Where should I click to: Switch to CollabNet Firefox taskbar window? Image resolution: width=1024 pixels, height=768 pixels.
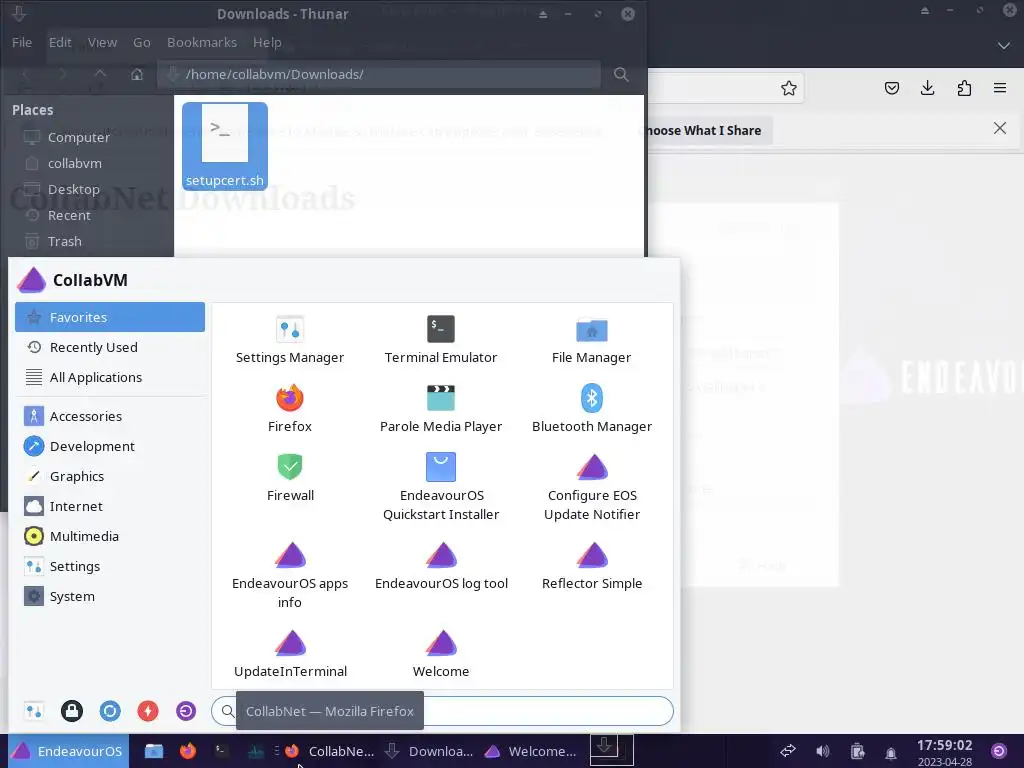click(330, 751)
